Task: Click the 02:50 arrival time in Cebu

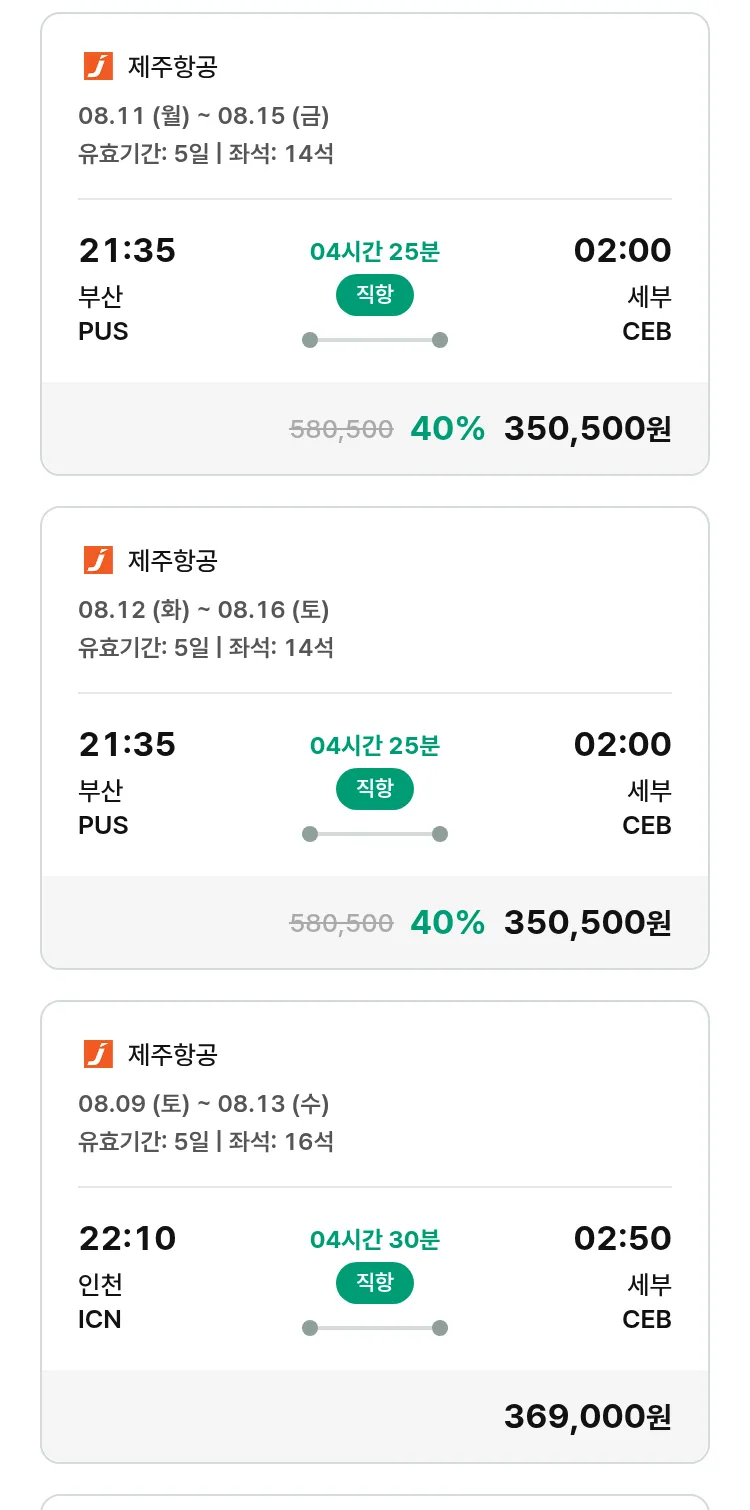Action: tap(622, 1238)
